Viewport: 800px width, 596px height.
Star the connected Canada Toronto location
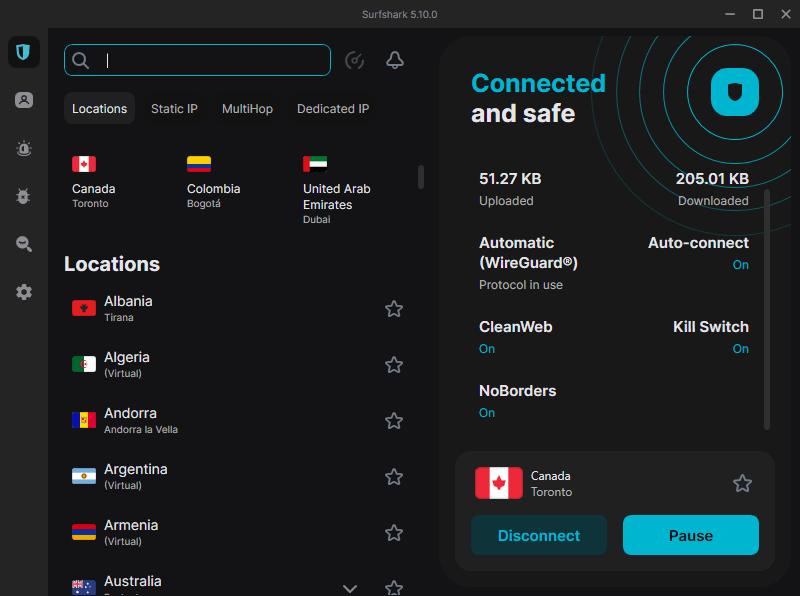[x=742, y=483]
